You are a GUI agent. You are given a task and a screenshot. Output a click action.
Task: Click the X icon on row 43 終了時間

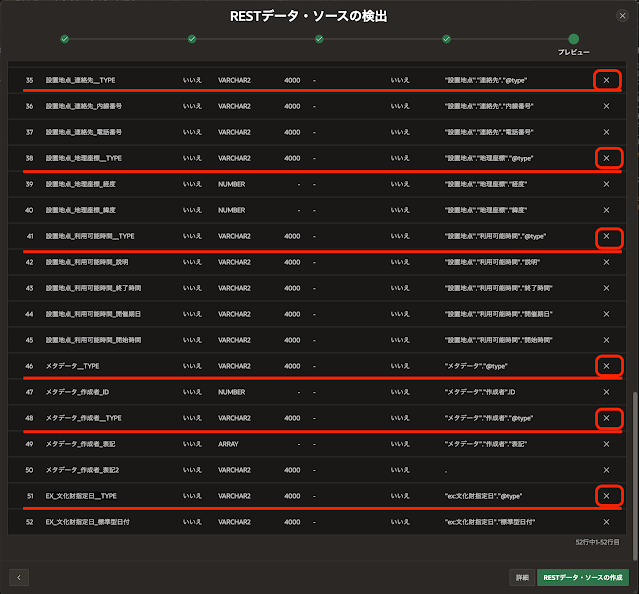606,288
